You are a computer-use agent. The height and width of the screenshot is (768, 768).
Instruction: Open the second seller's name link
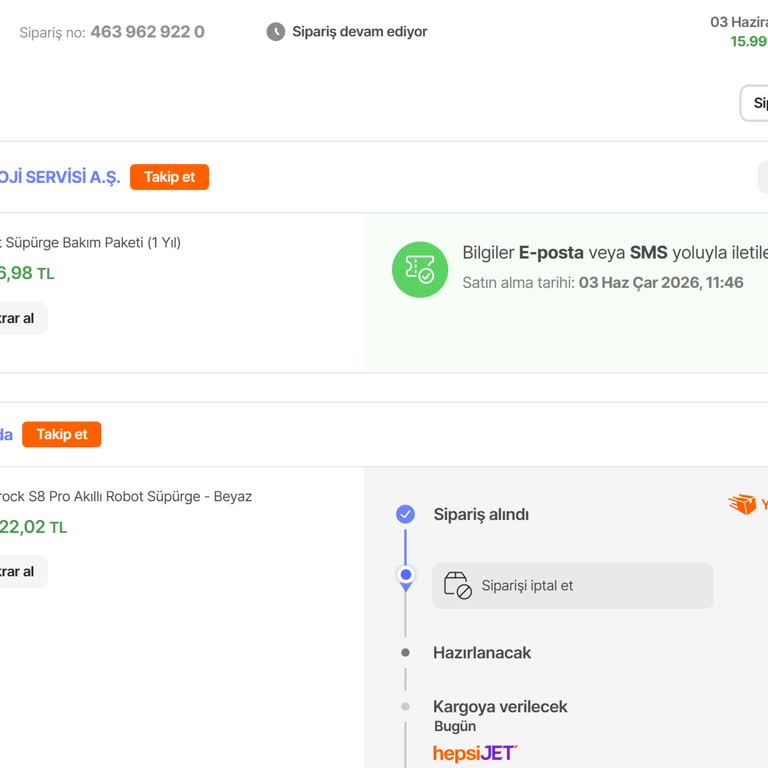pyautogui.click(x=6, y=434)
